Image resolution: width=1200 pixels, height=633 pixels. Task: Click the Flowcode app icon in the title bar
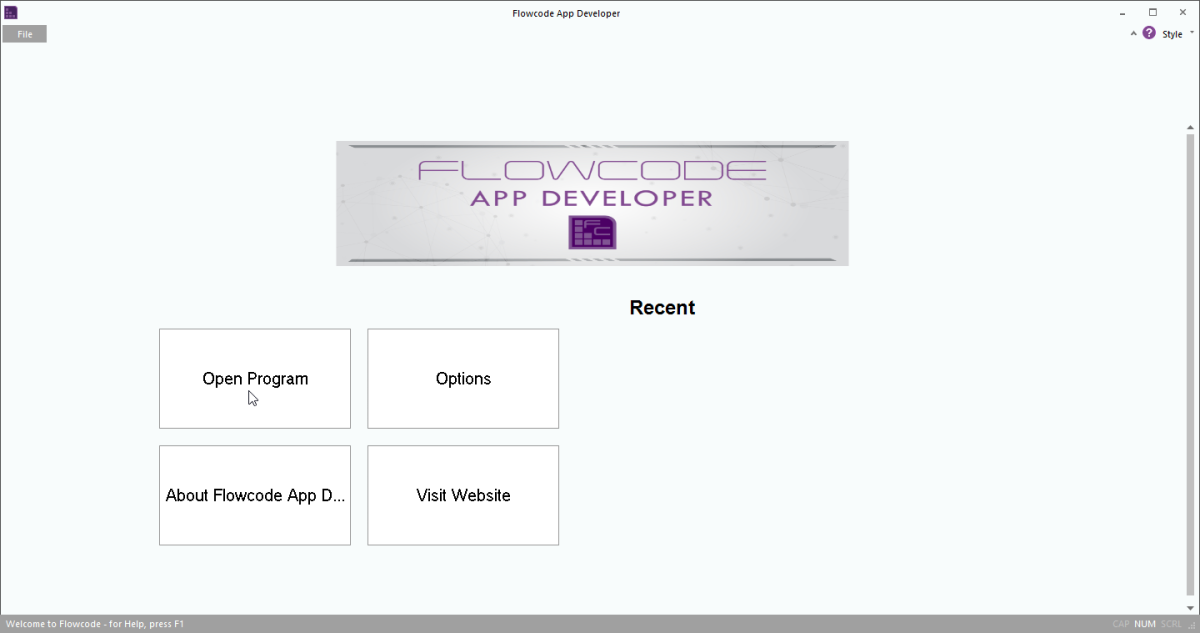point(11,12)
